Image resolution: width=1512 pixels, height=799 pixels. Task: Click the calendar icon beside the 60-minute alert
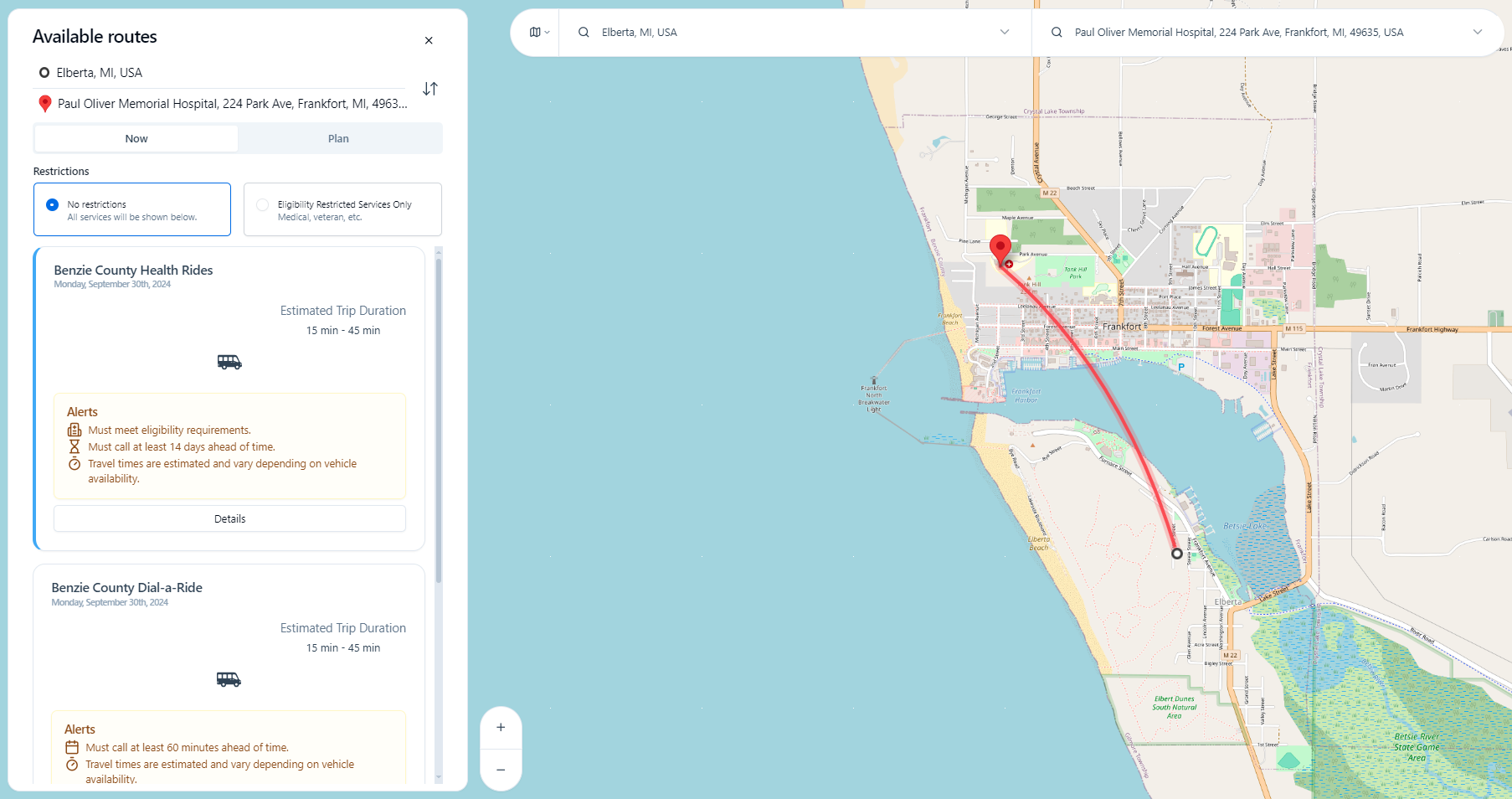[72, 747]
